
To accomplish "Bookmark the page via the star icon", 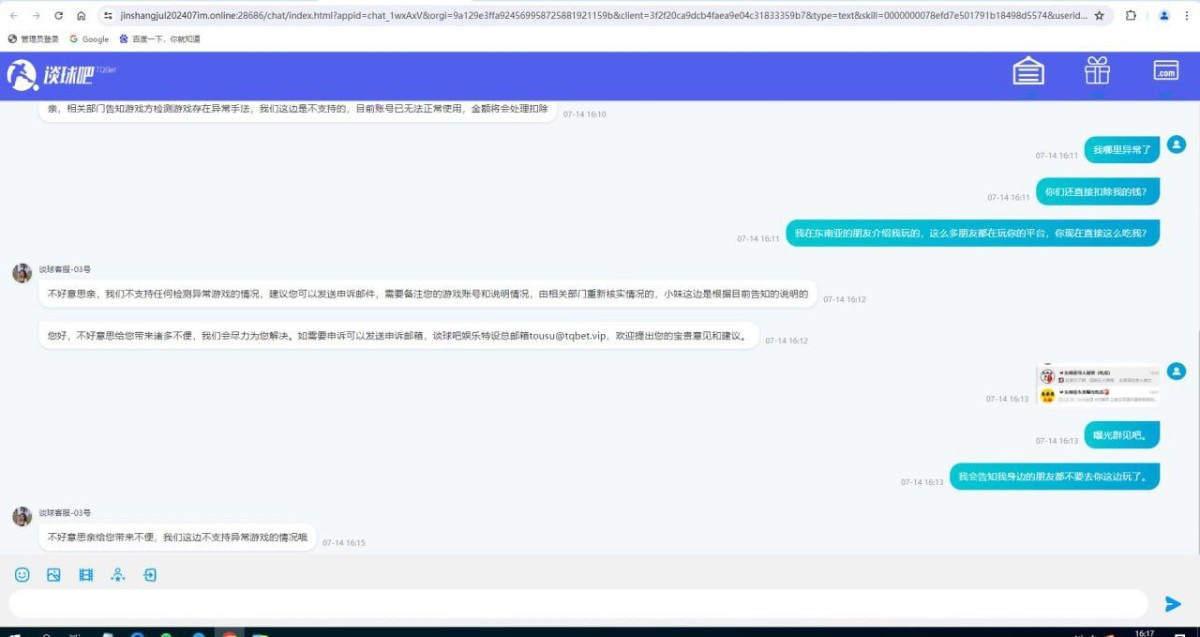I will [1101, 17].
